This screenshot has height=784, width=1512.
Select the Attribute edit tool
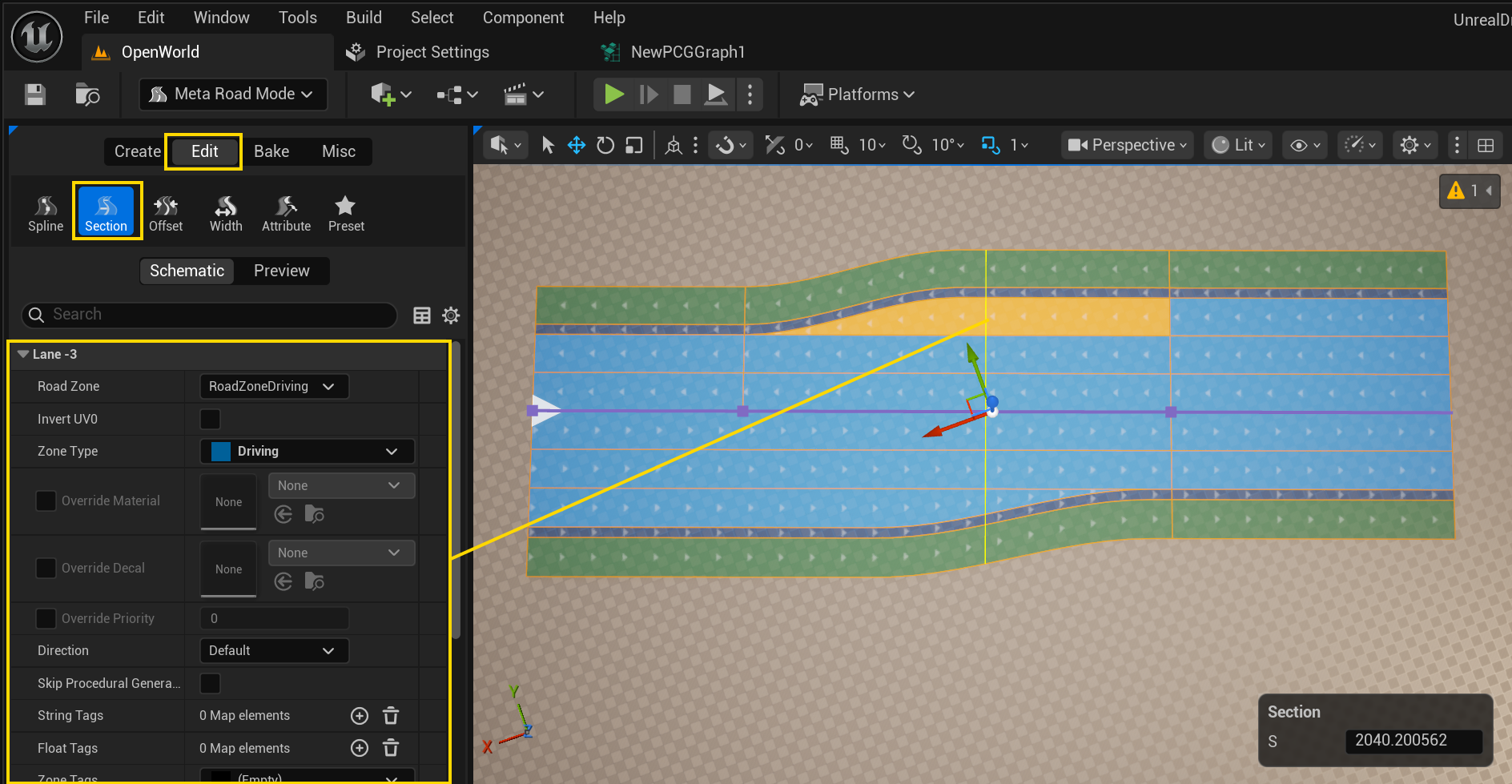(286, 214)
